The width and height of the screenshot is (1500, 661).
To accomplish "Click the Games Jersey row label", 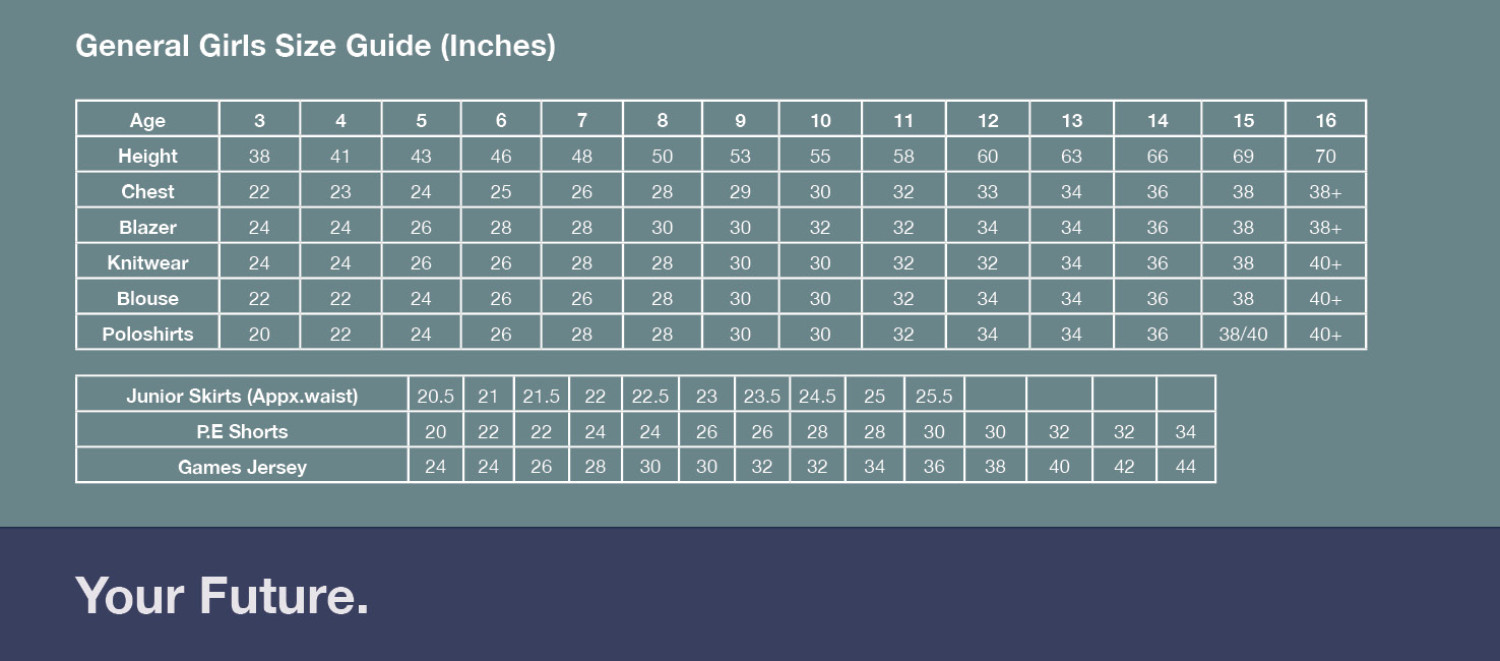I will pyautogui.click(x=242, y=467).
